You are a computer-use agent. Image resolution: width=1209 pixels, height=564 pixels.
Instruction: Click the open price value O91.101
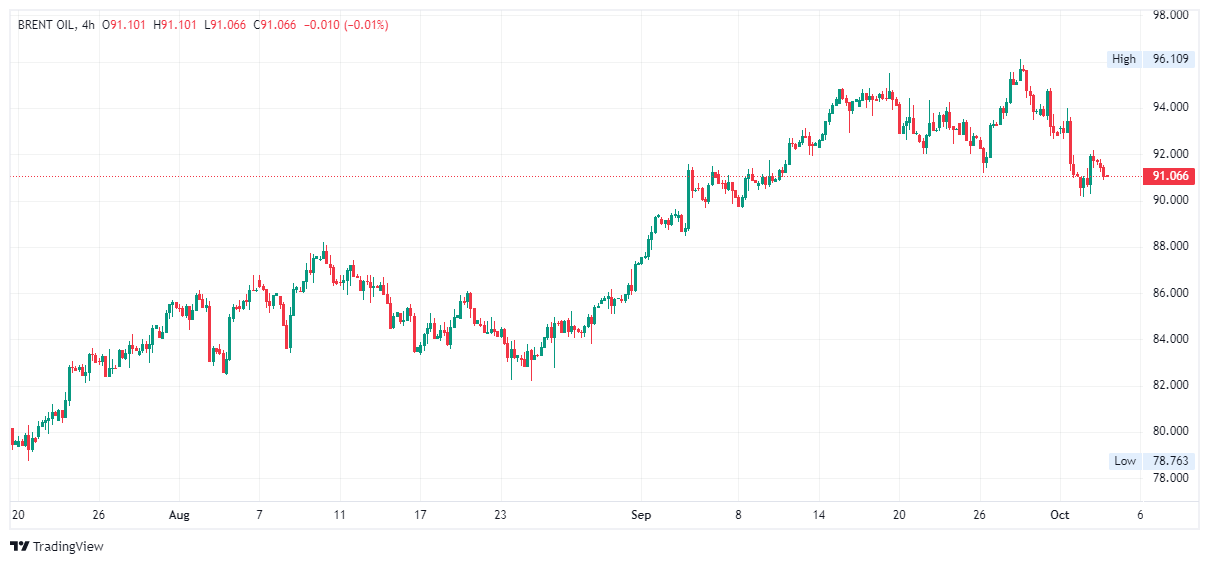pos(125,24)
